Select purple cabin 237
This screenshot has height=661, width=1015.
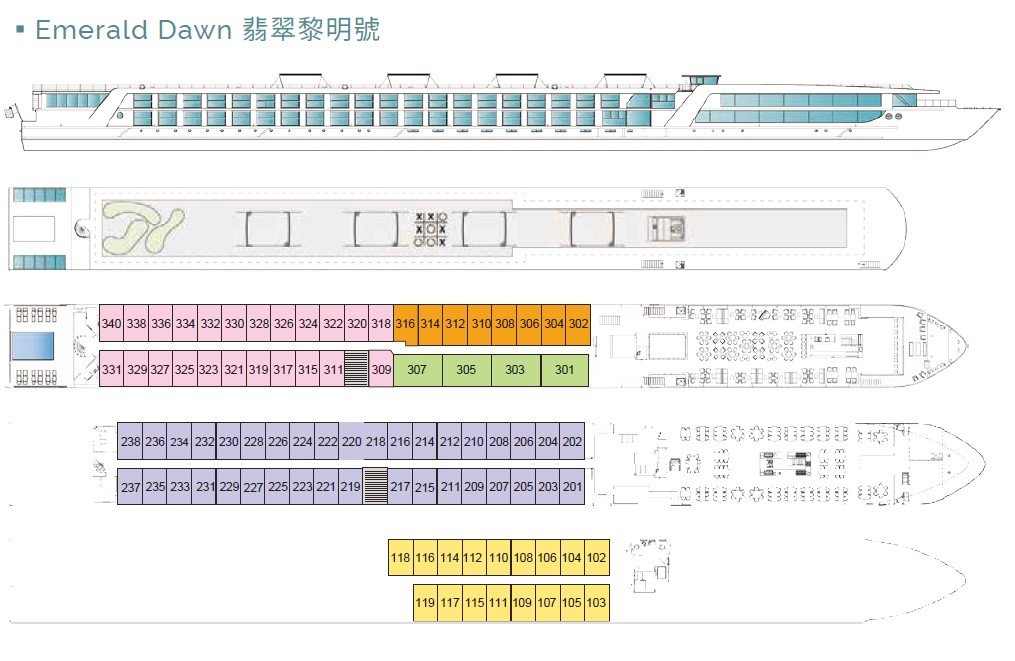(x=130, y=486)
